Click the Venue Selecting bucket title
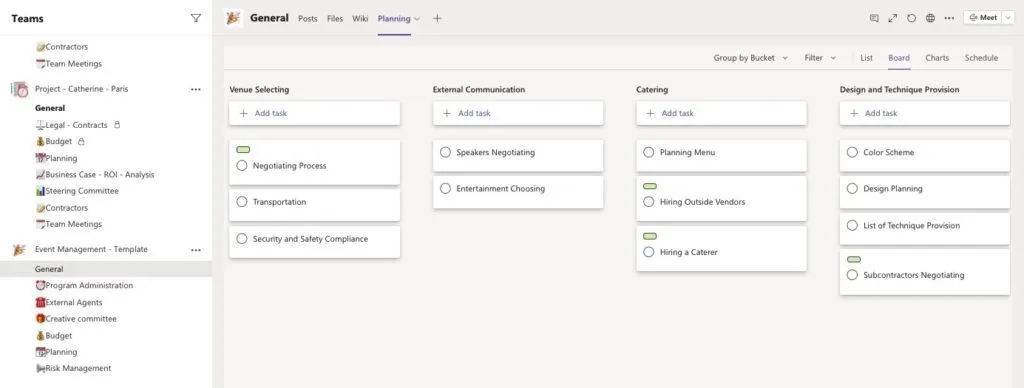This screenshot has width=1024, height=388. pos(259,89)
